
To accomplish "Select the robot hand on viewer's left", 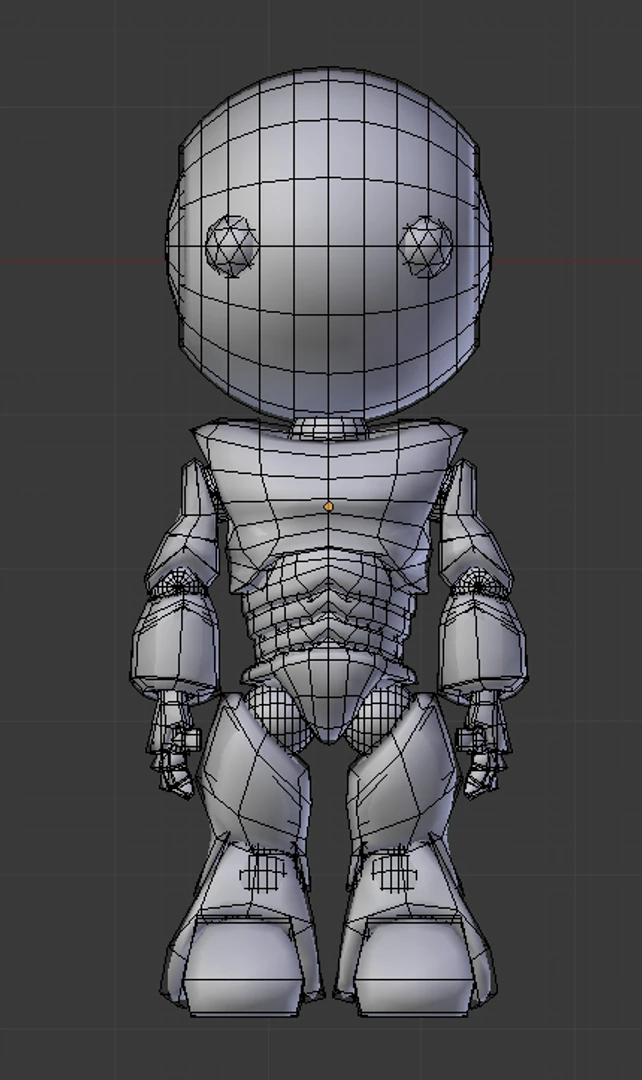I will pos(172,744).
